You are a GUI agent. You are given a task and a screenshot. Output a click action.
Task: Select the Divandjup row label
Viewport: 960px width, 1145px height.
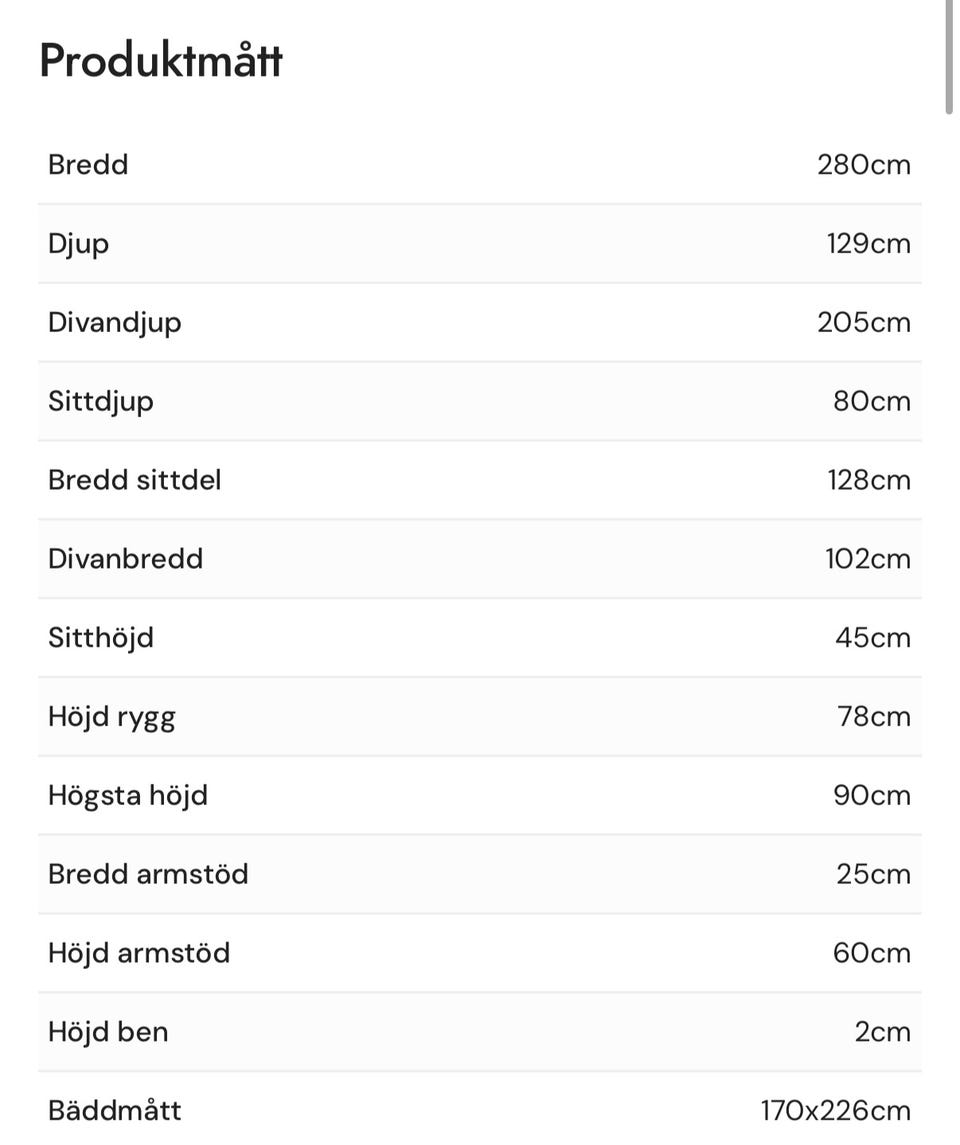pyautogui.click(x=114, y=322)
